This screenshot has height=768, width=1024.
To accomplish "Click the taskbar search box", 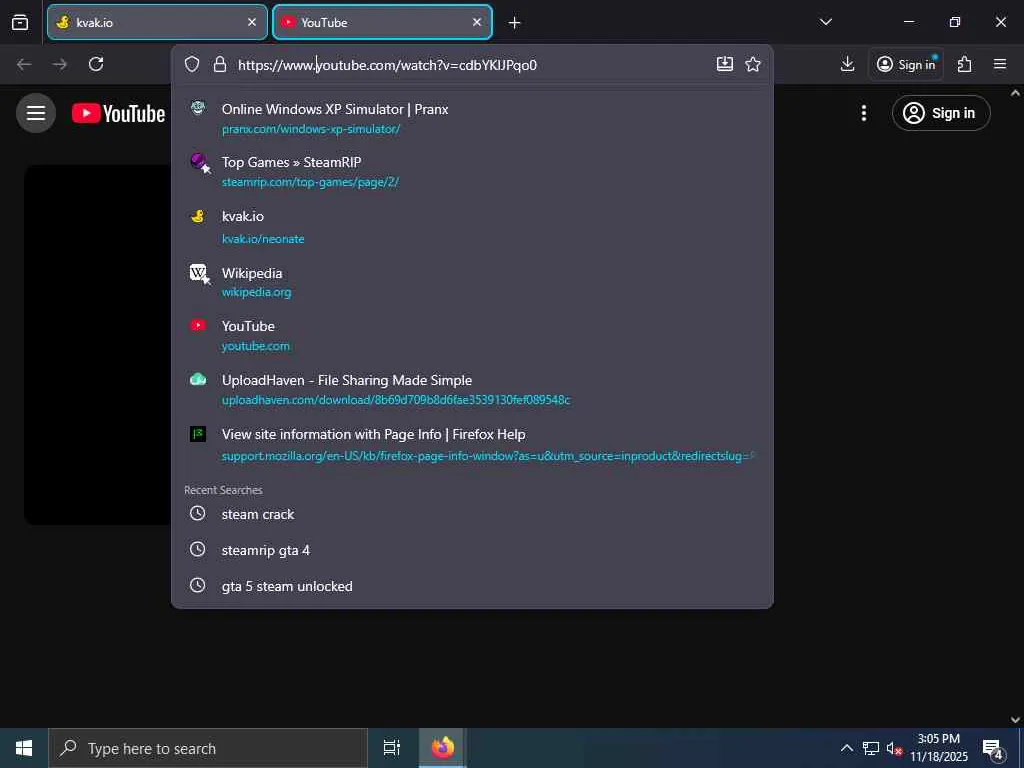I will 208,748.
